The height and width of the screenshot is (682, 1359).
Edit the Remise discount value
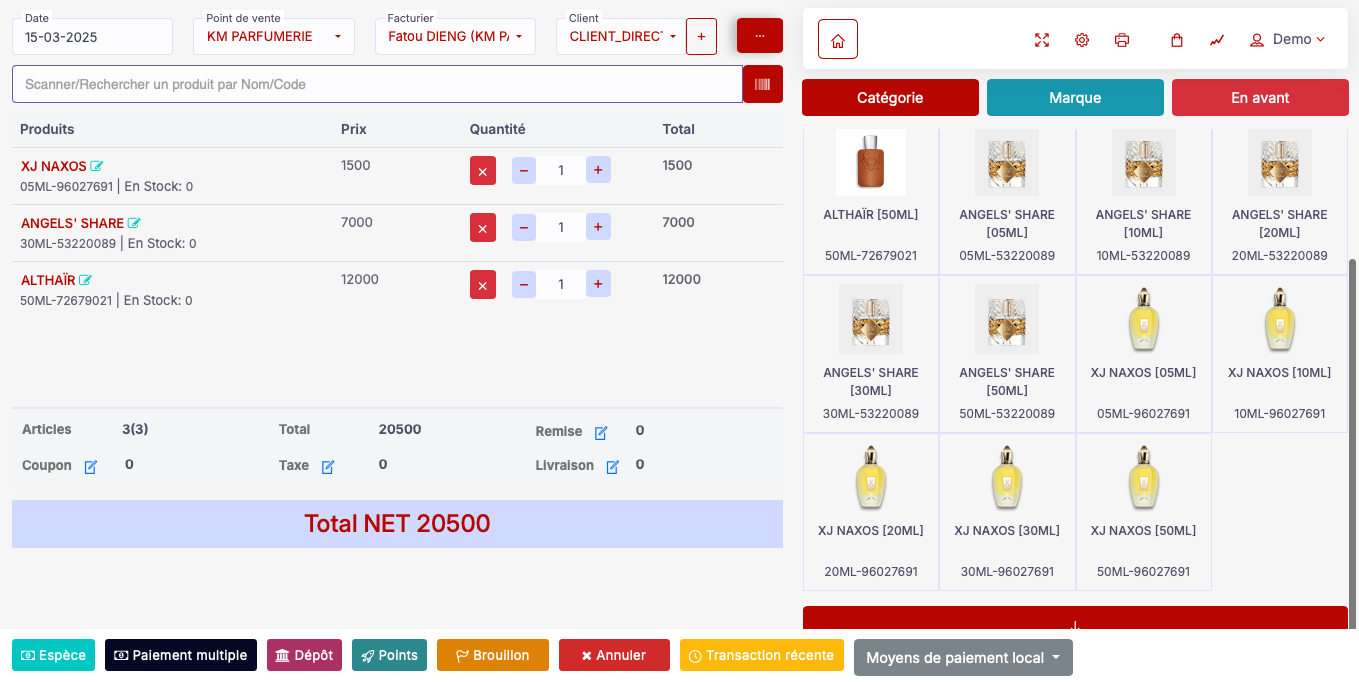coord(601,433)
